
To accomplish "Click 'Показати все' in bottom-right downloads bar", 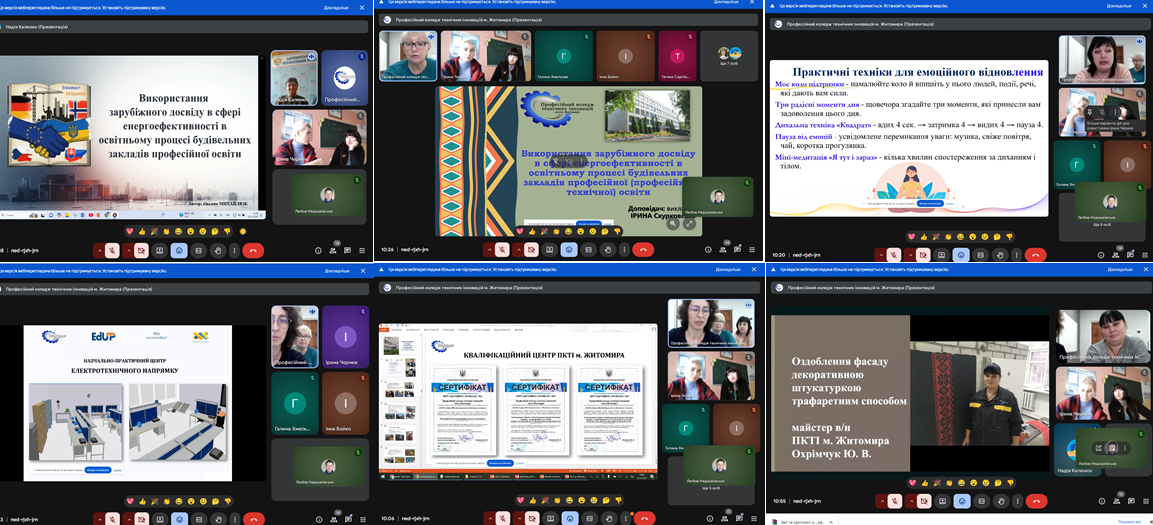I will 1128,521.
